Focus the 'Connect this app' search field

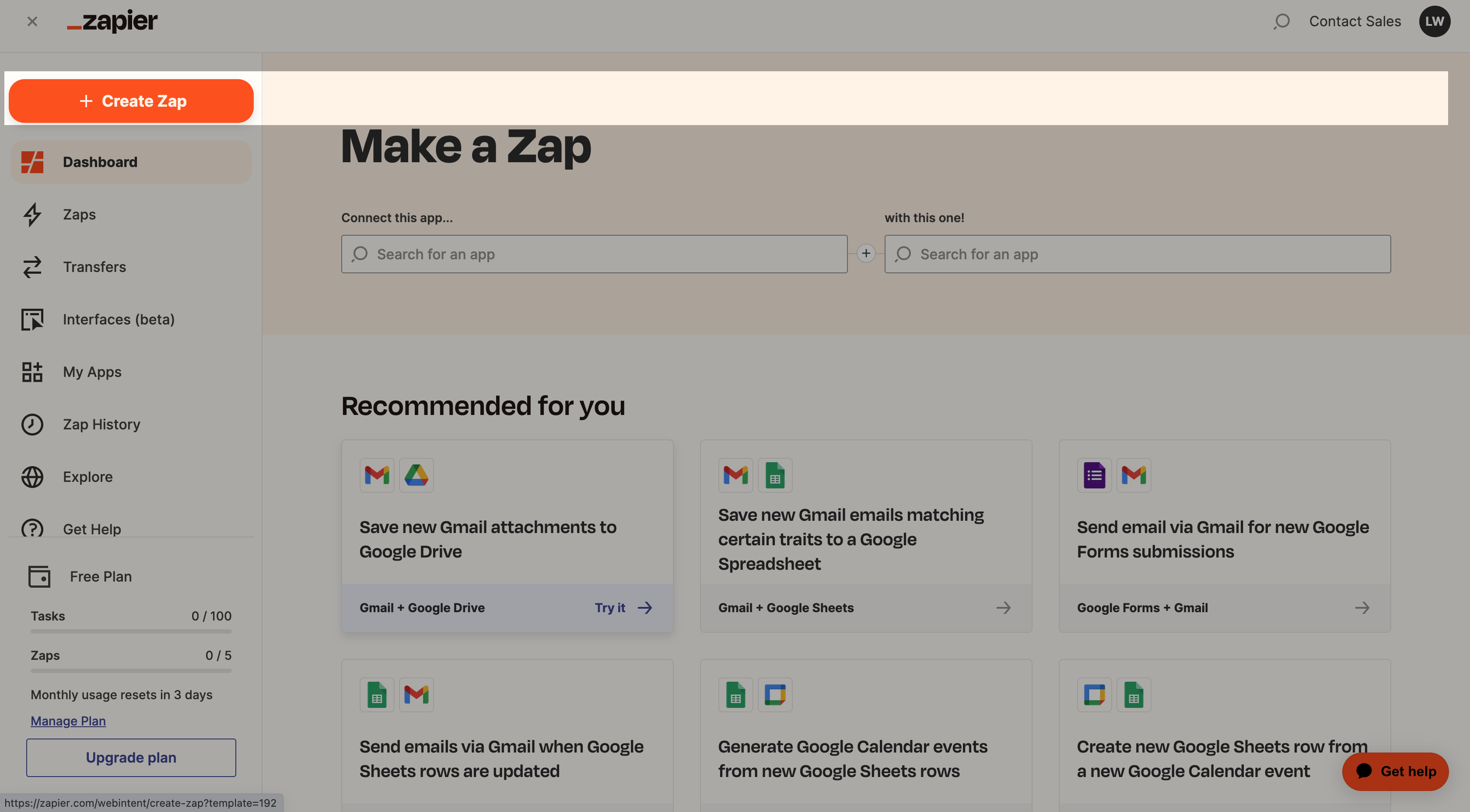click(594, 254)
